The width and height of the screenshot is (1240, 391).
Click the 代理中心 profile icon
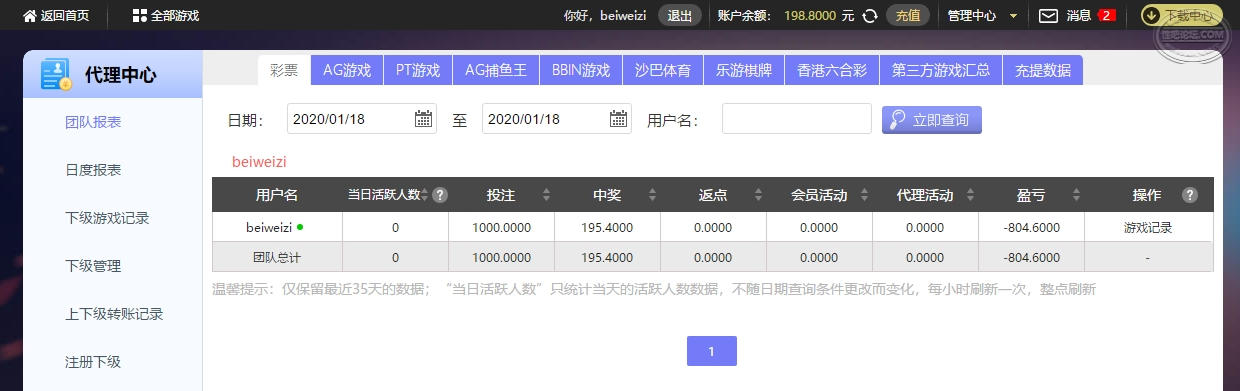(55, 75)
